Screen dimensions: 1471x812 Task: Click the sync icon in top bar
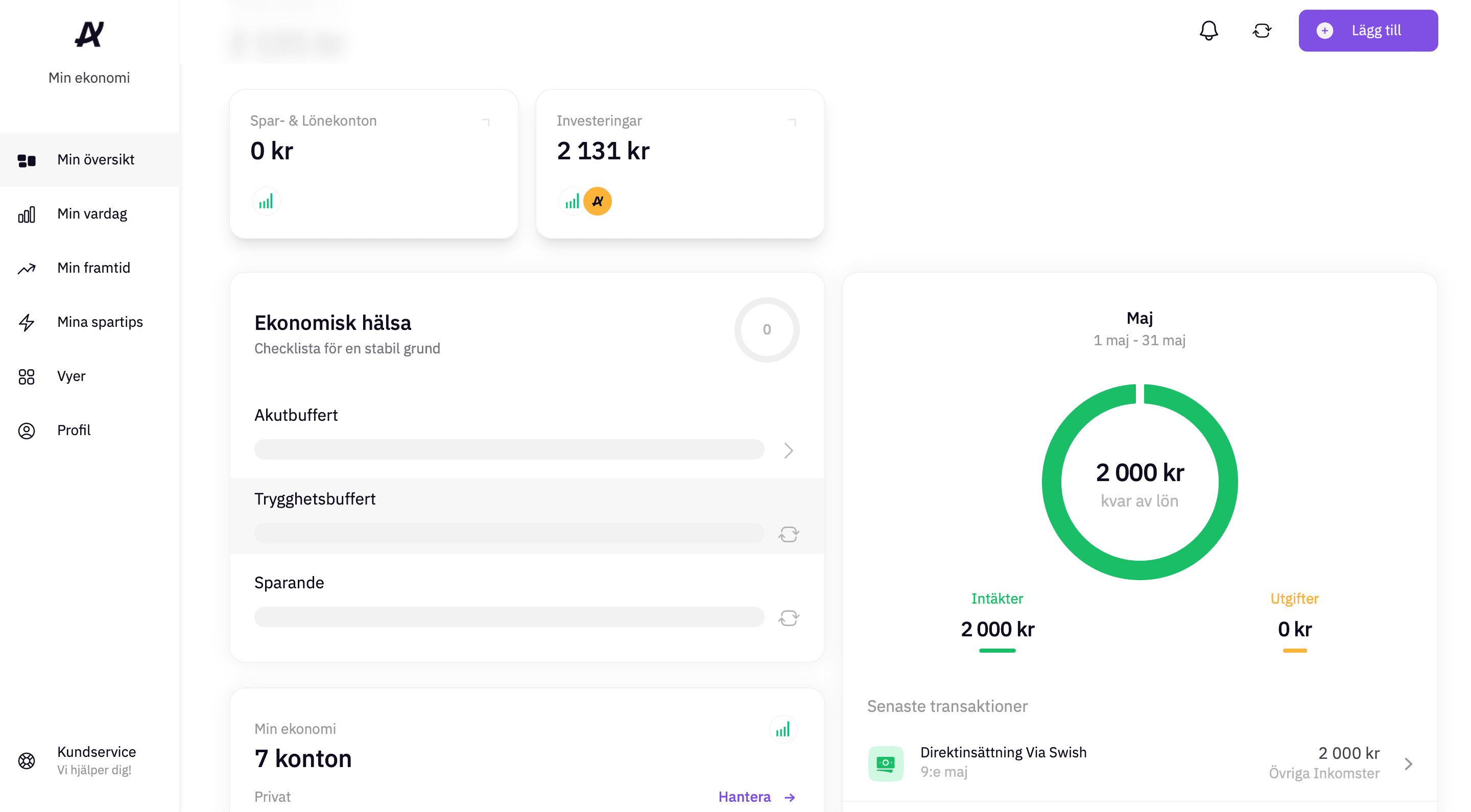[1262, 30]
